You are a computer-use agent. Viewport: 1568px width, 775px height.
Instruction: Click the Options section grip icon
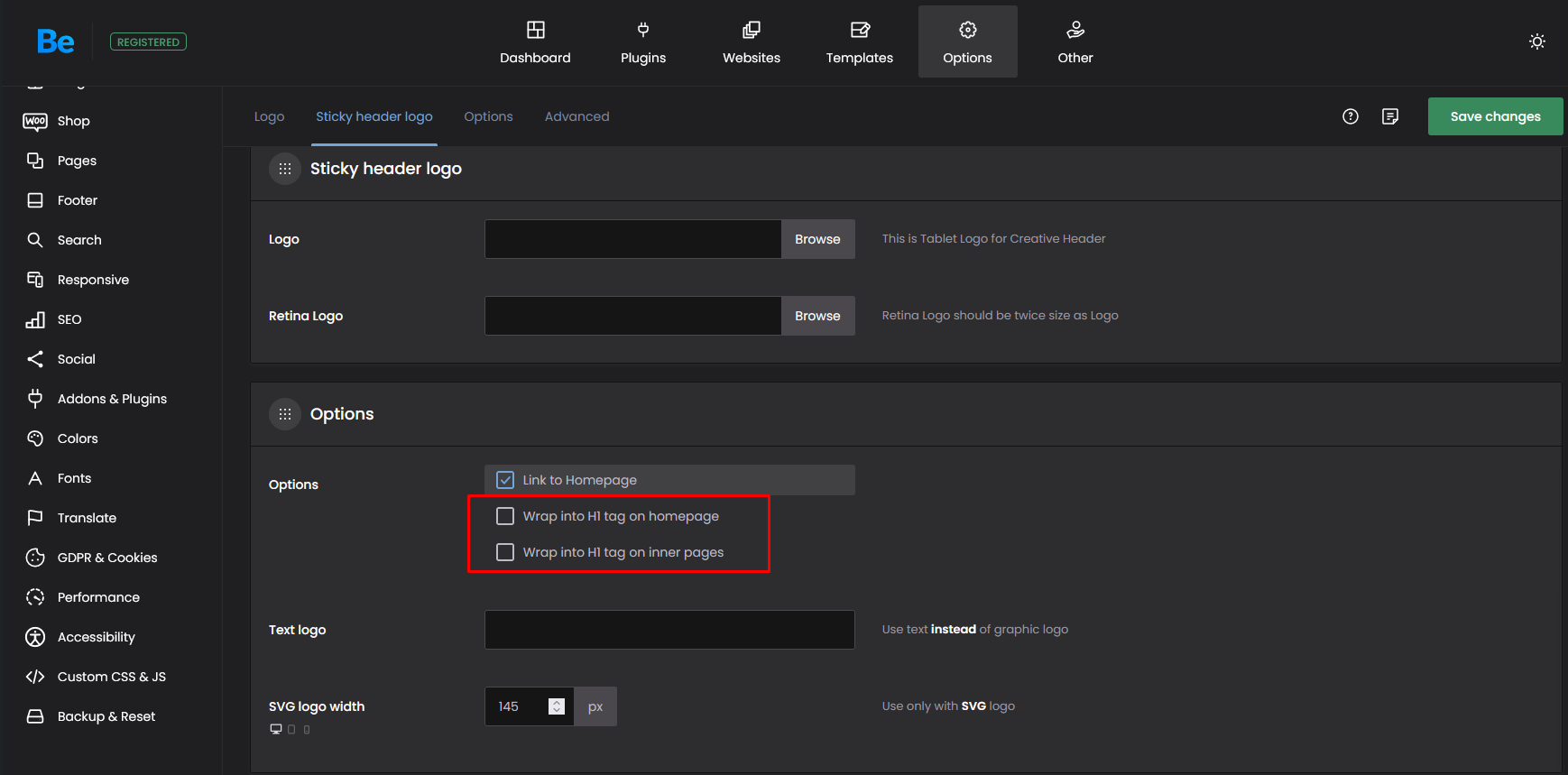click(285, 414)
